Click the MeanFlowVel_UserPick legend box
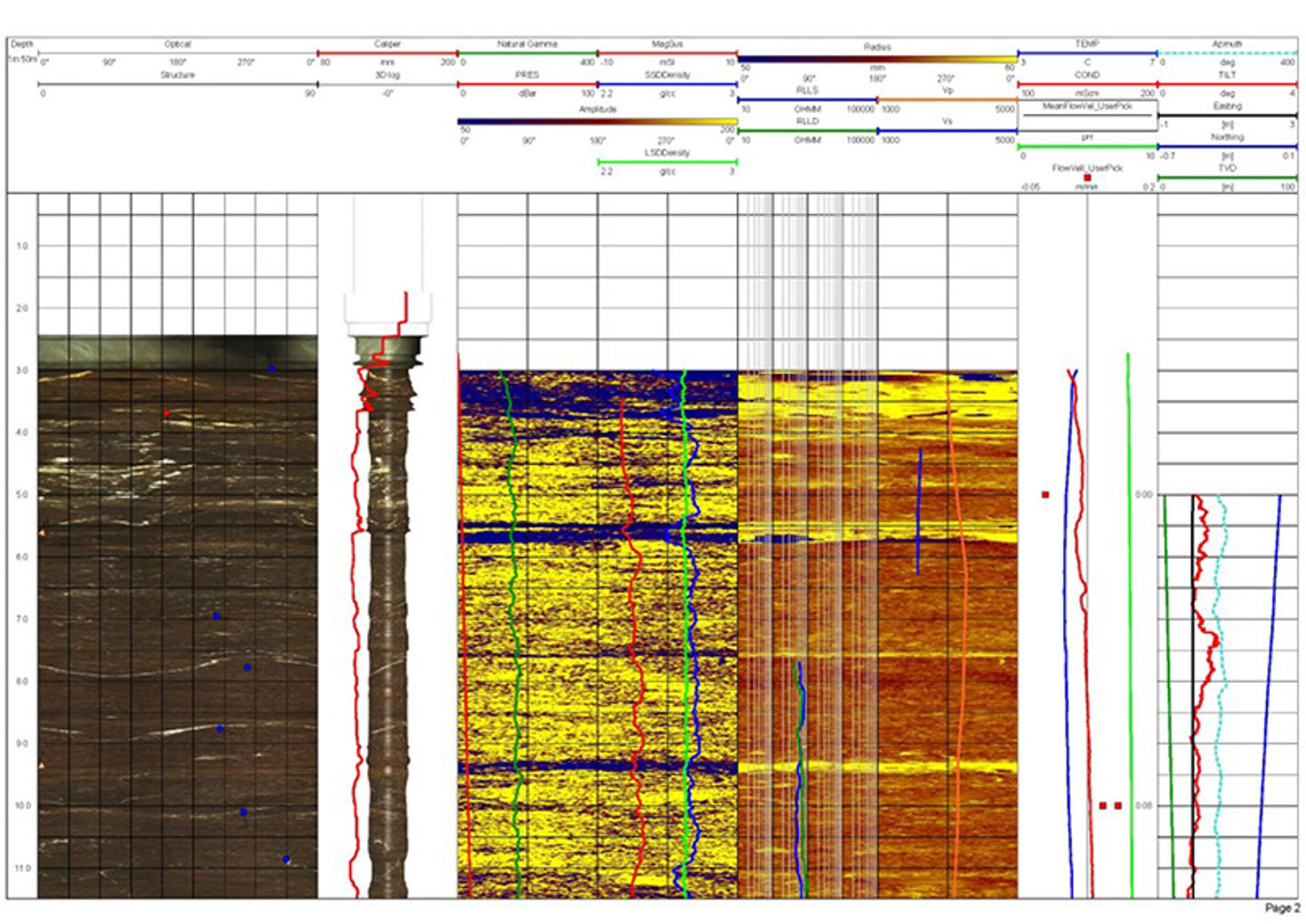Screen dimensions: 1306x924 [x=1087, y=109]
